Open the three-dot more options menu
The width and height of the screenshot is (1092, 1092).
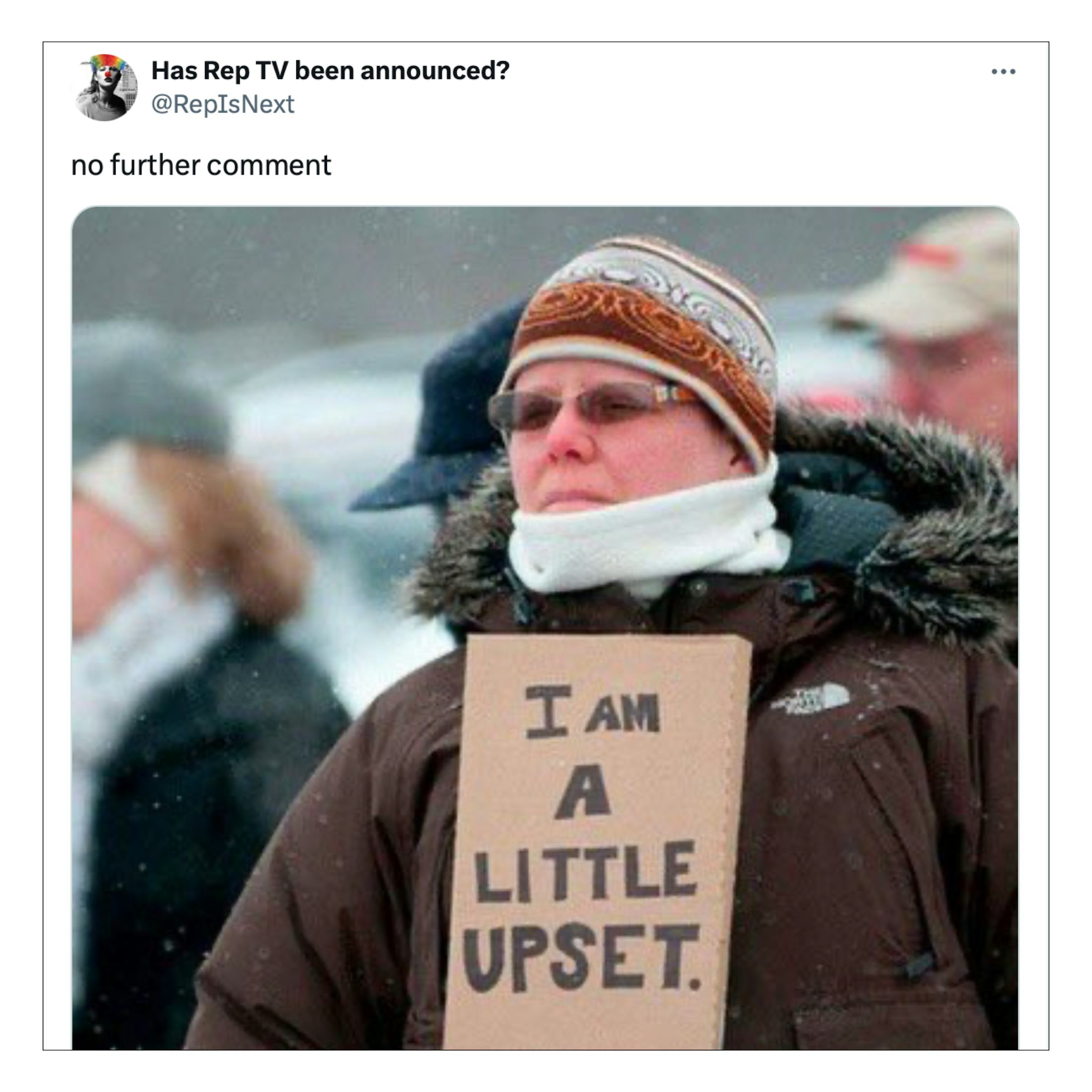[x=1003, y=72]
